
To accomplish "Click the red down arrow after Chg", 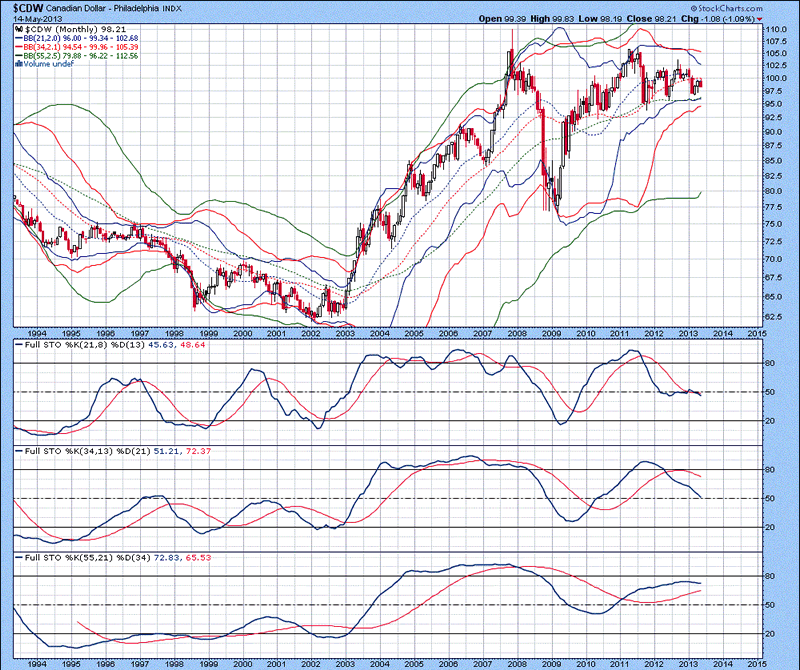I will tap(759, 19).
